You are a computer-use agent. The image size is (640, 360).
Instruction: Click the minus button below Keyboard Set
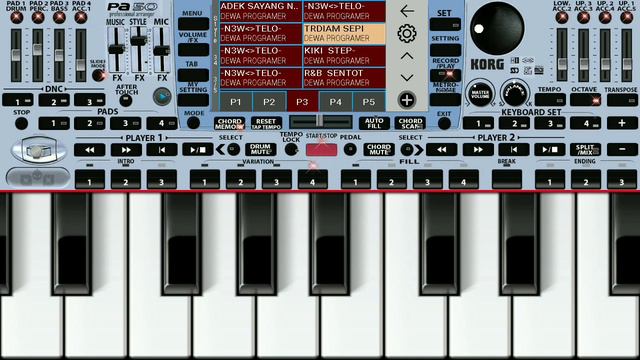pos(622,150)
